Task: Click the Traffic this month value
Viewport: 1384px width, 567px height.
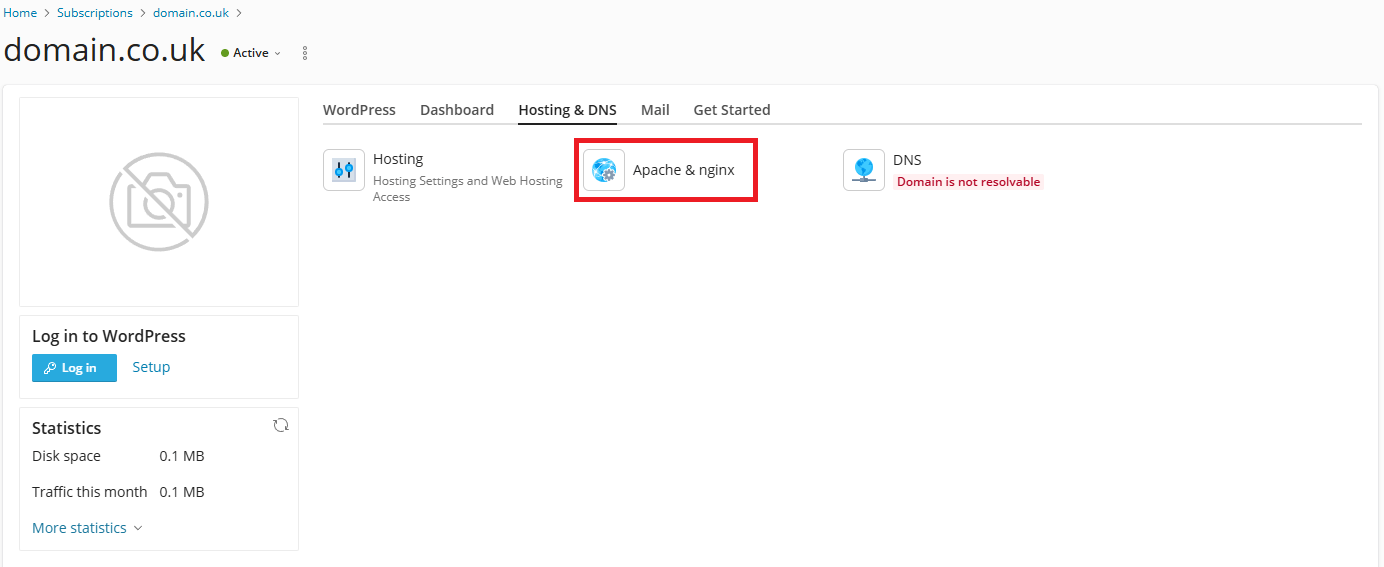Action: click(182, 492)
